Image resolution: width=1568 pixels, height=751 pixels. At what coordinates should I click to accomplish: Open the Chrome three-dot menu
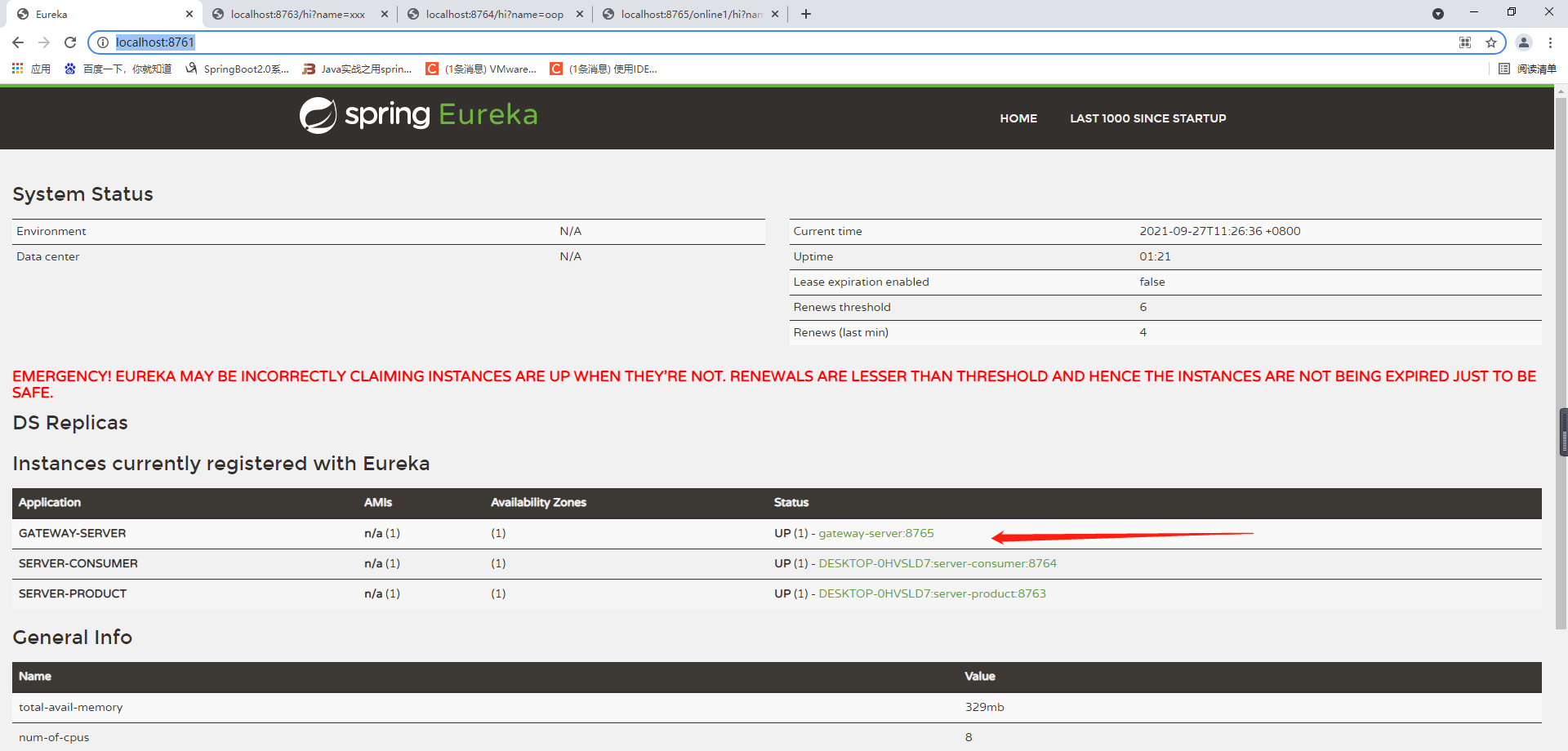coord(1550,42)
